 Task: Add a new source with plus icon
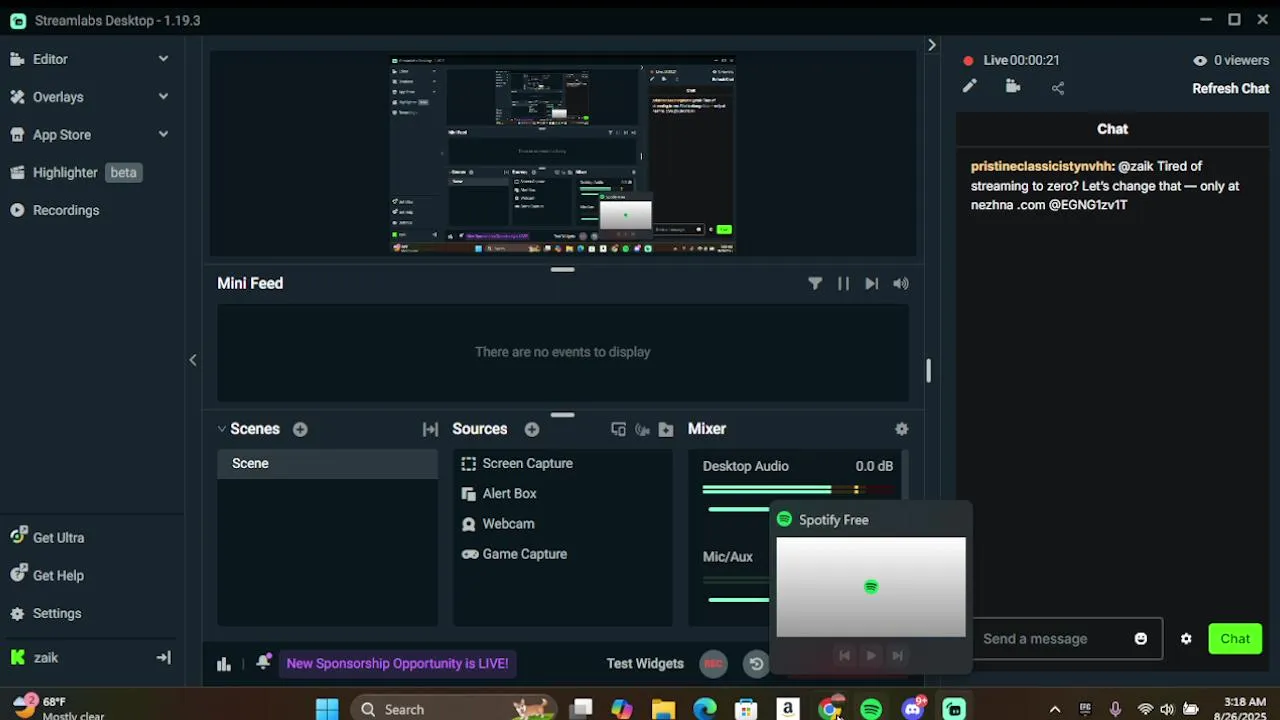pyautogui.click(x=532, y=429)
